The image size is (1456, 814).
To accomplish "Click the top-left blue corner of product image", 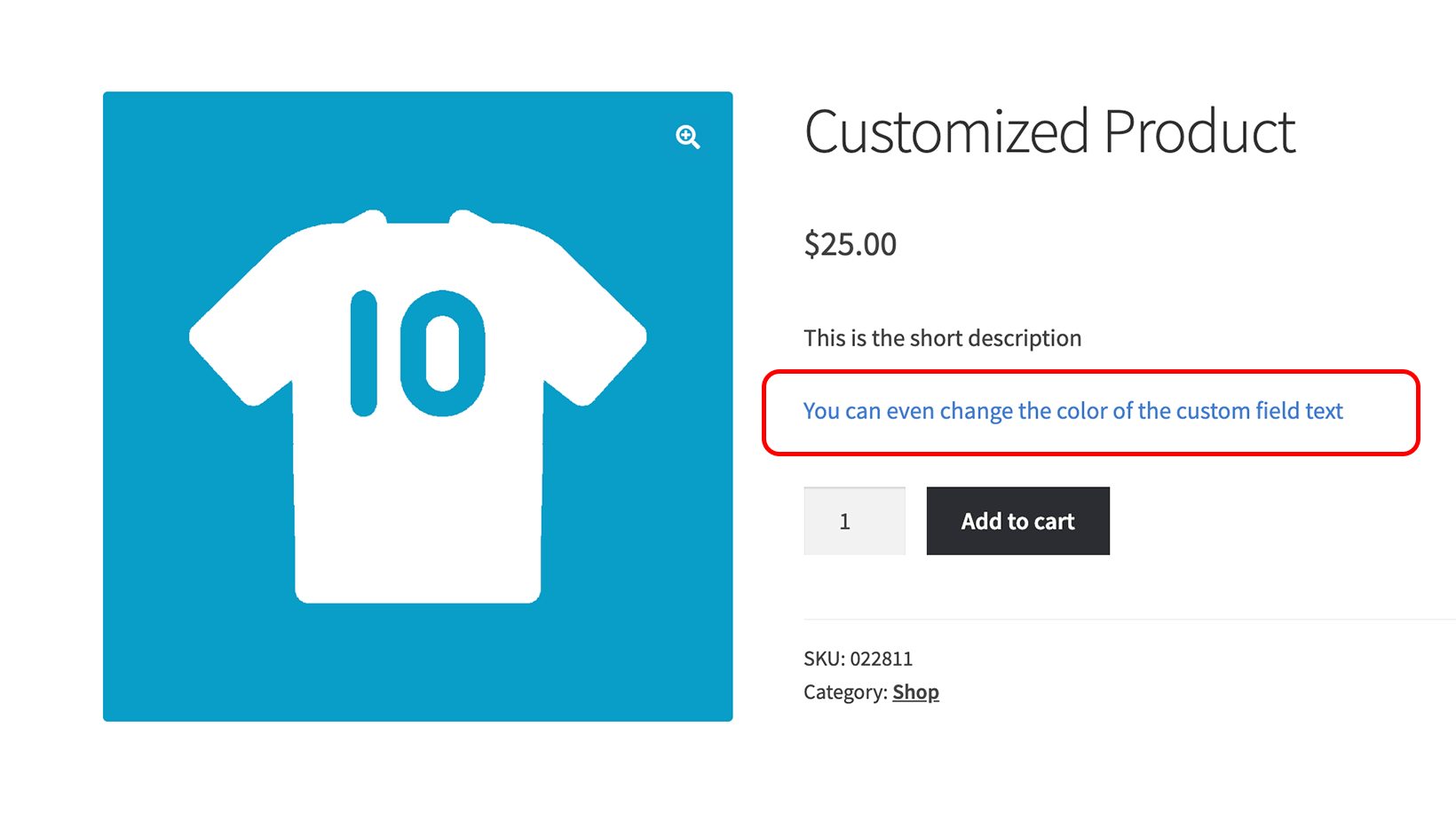I will 120,108.
